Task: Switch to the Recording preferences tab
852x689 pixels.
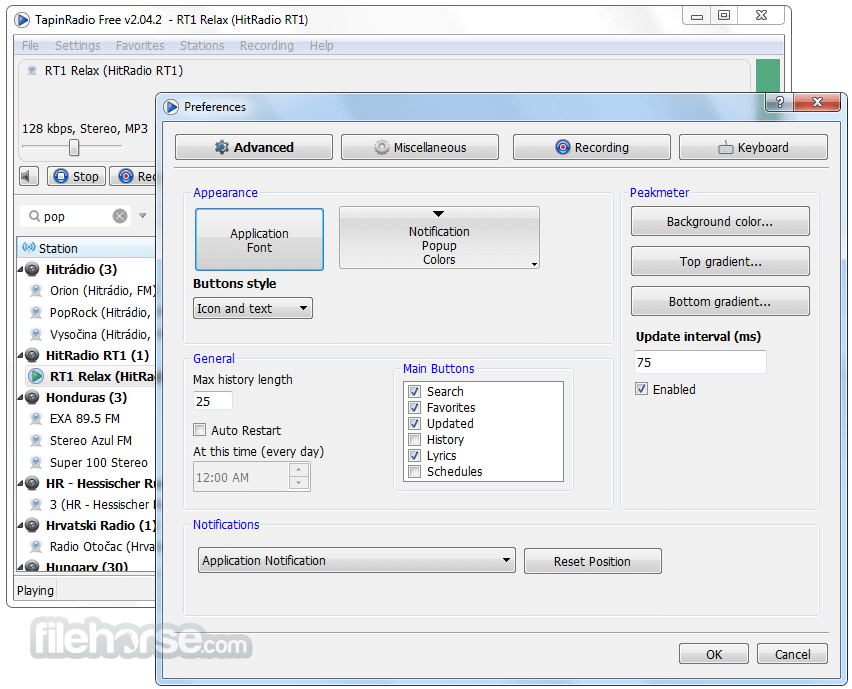Action: click(592, 147)
